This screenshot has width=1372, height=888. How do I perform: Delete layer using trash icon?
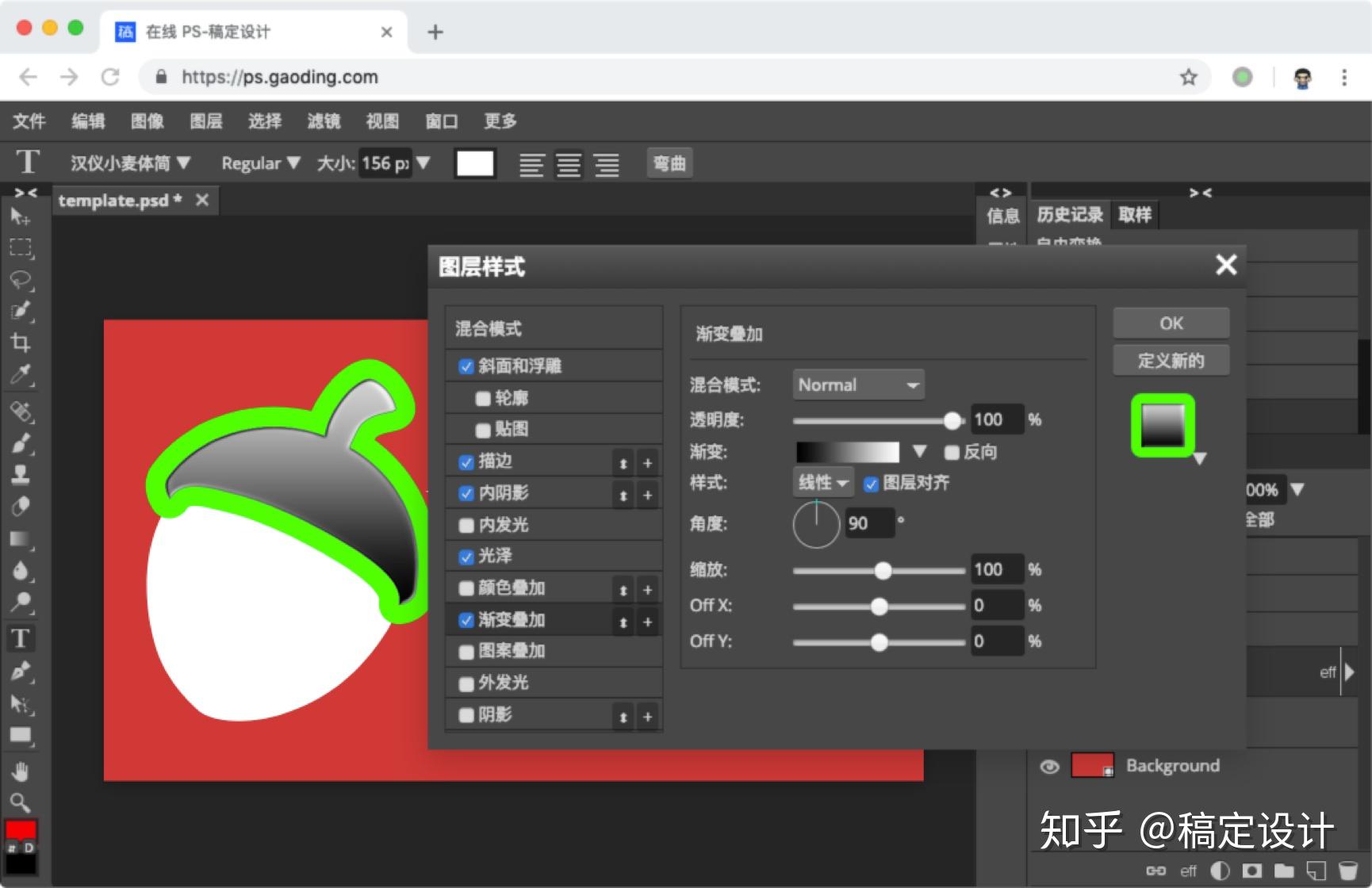tap(1347, 871)
